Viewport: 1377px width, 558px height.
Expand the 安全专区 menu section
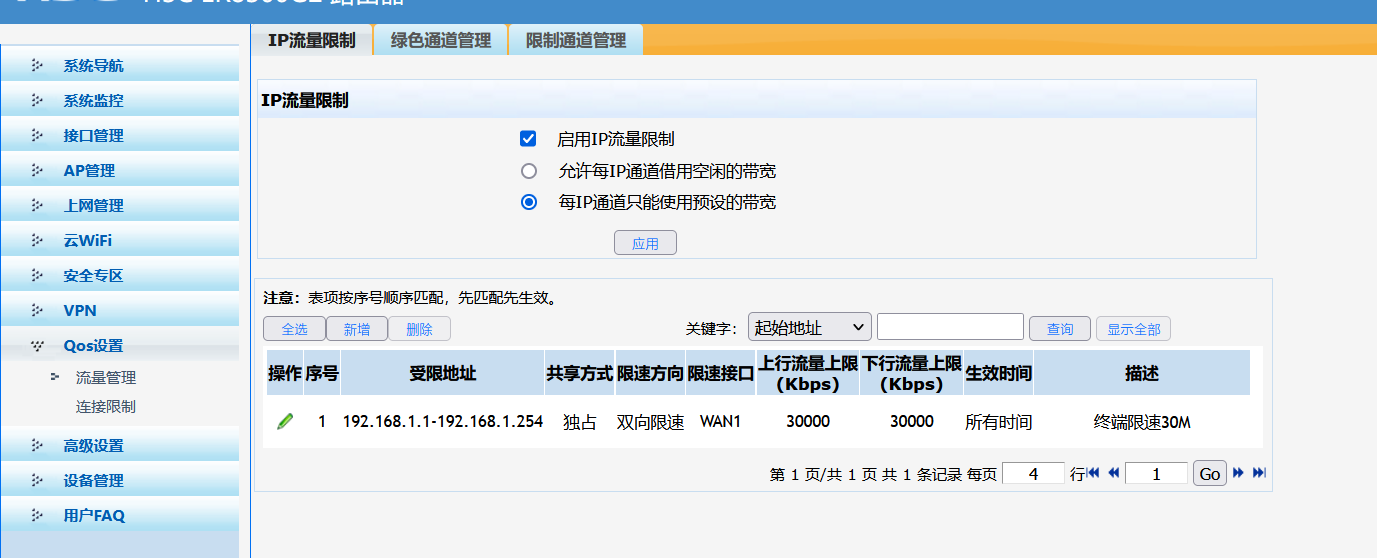point(120,276)
